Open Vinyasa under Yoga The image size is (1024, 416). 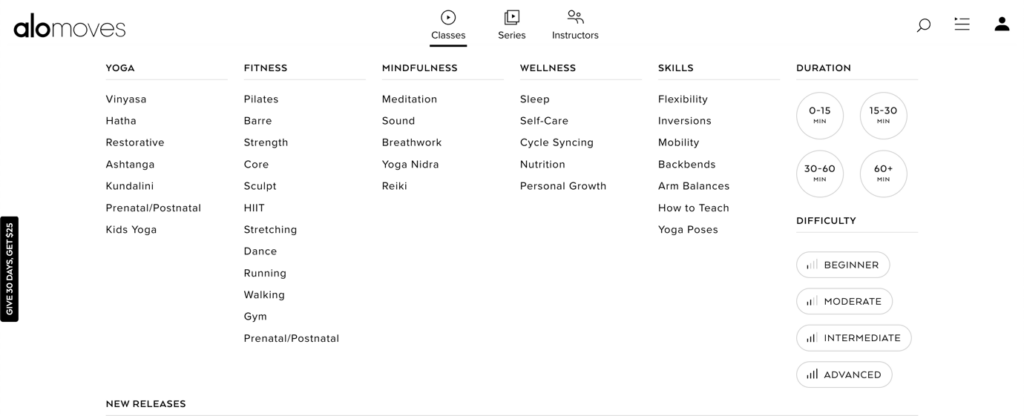tap(126, 99)
